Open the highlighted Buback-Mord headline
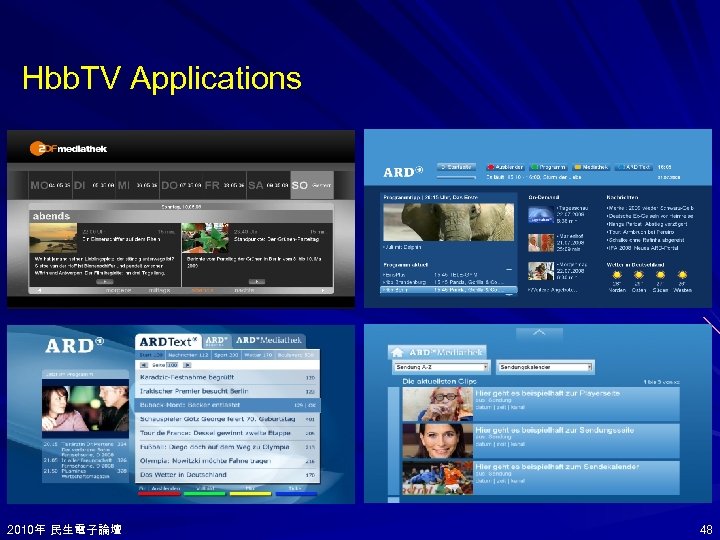 [x=227, y=405]
